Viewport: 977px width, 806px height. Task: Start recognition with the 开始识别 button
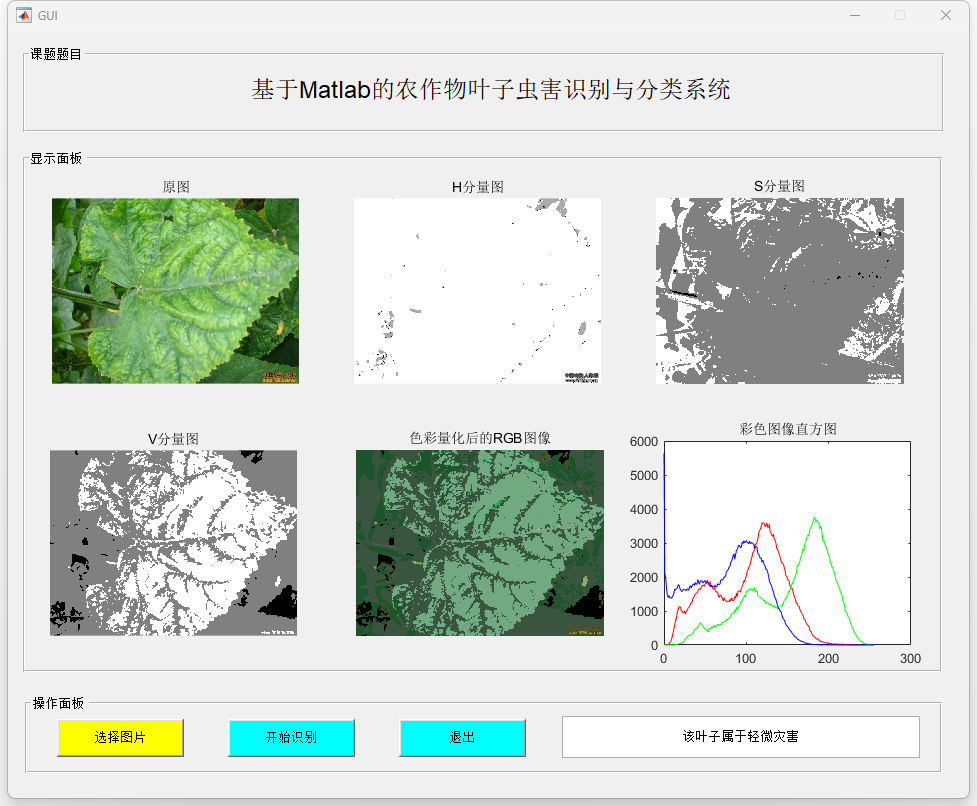click(291, 738)
